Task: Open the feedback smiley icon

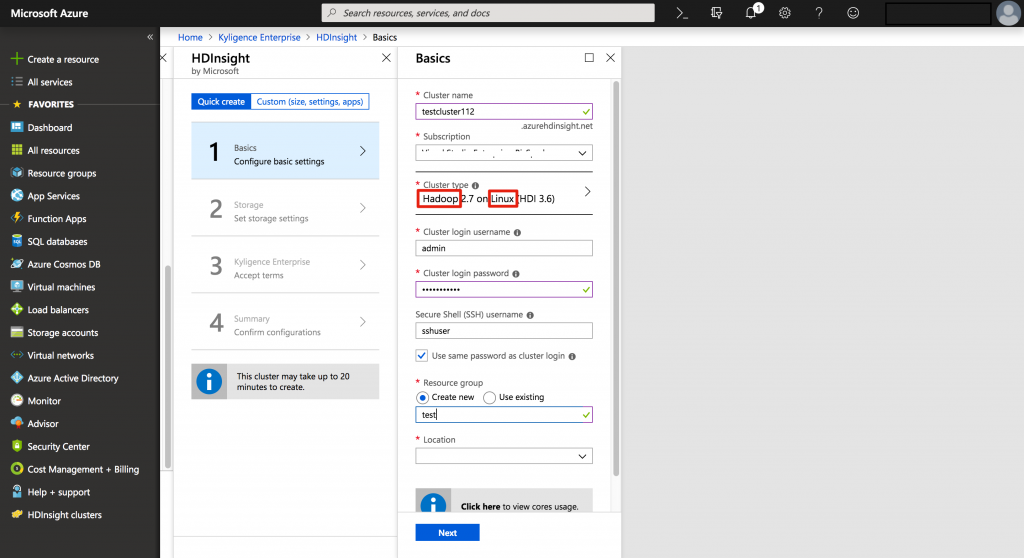Action: (853, 13)
